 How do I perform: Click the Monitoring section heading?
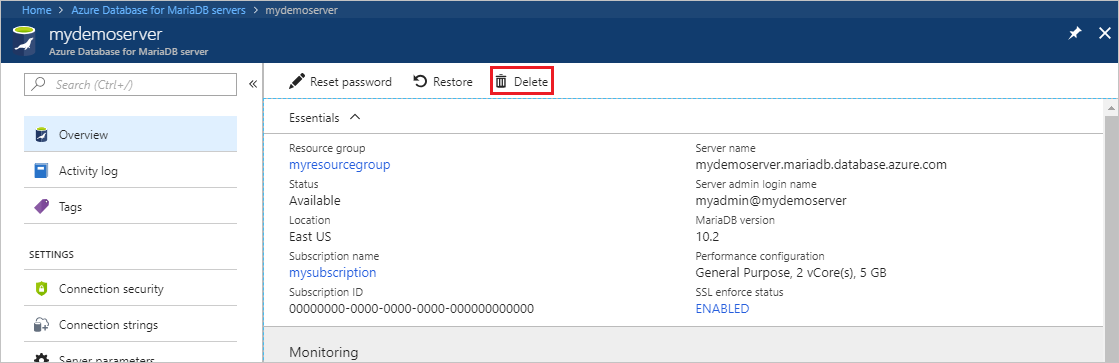point(323,352)
